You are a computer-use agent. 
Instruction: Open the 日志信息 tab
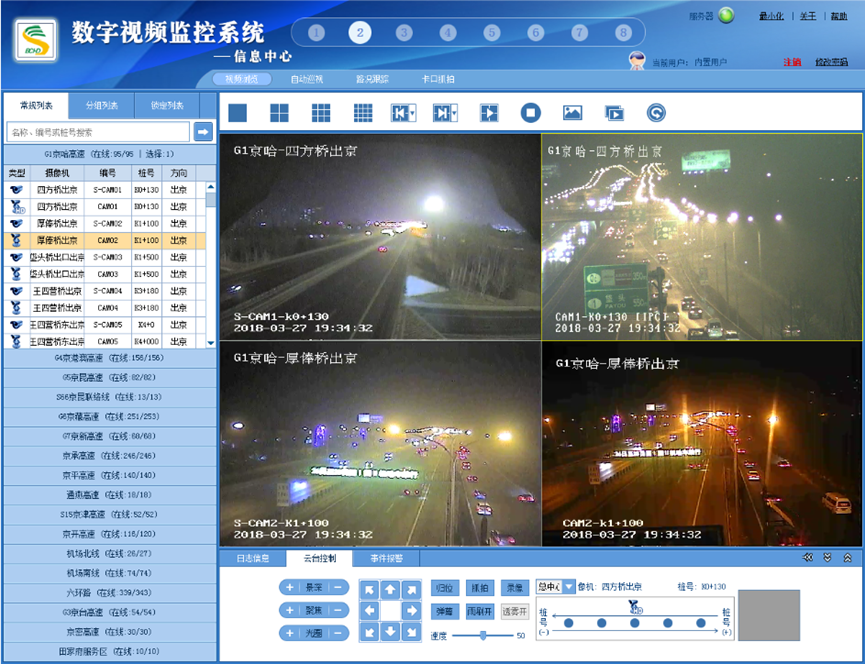252,558
